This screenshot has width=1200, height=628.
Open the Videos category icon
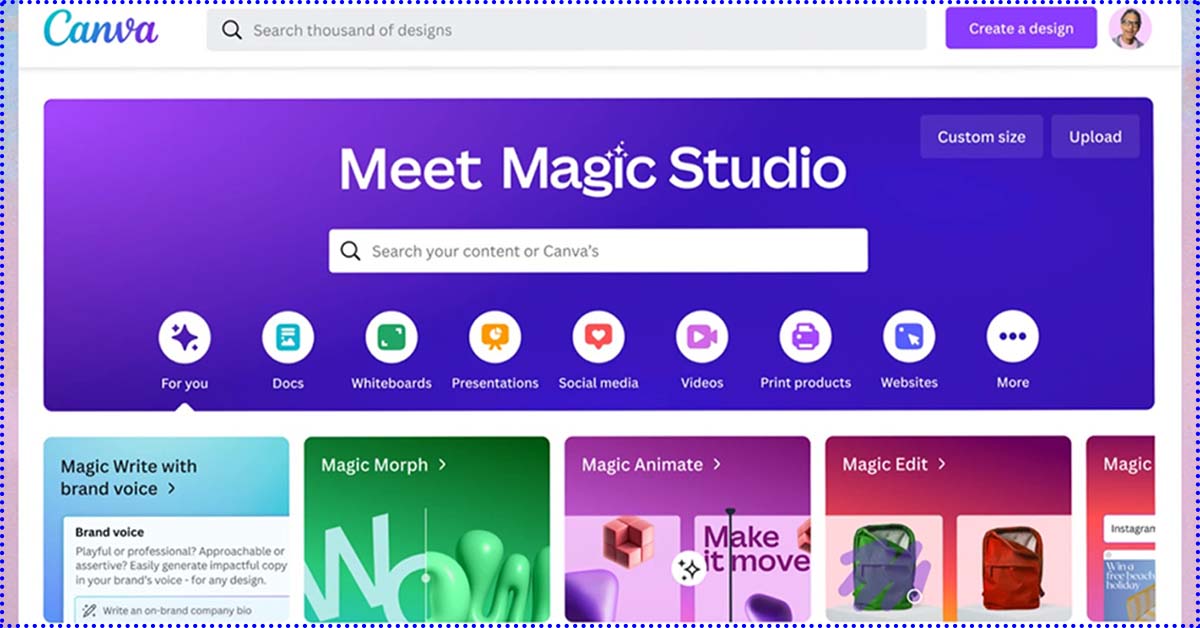click(x=702, y=337)
